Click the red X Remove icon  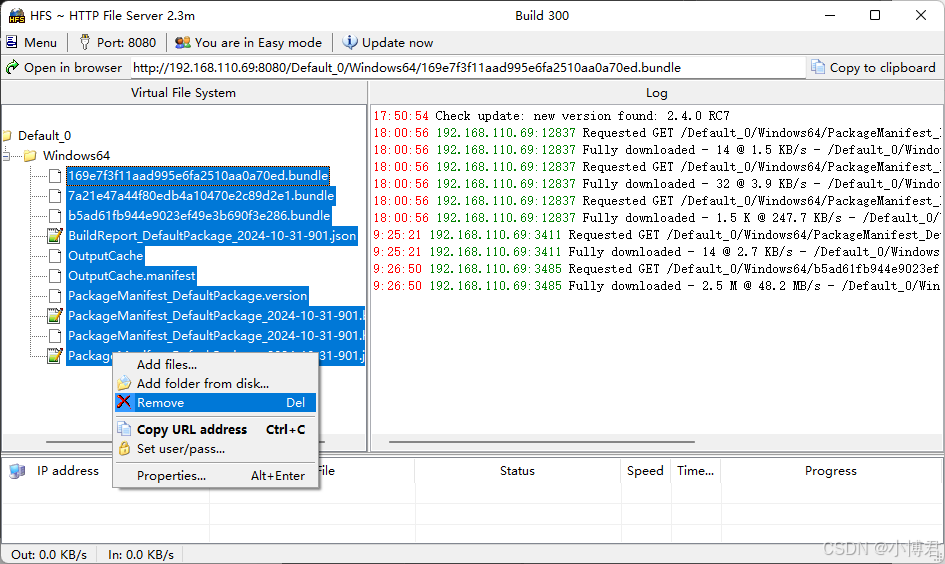[x=124, y=402]
